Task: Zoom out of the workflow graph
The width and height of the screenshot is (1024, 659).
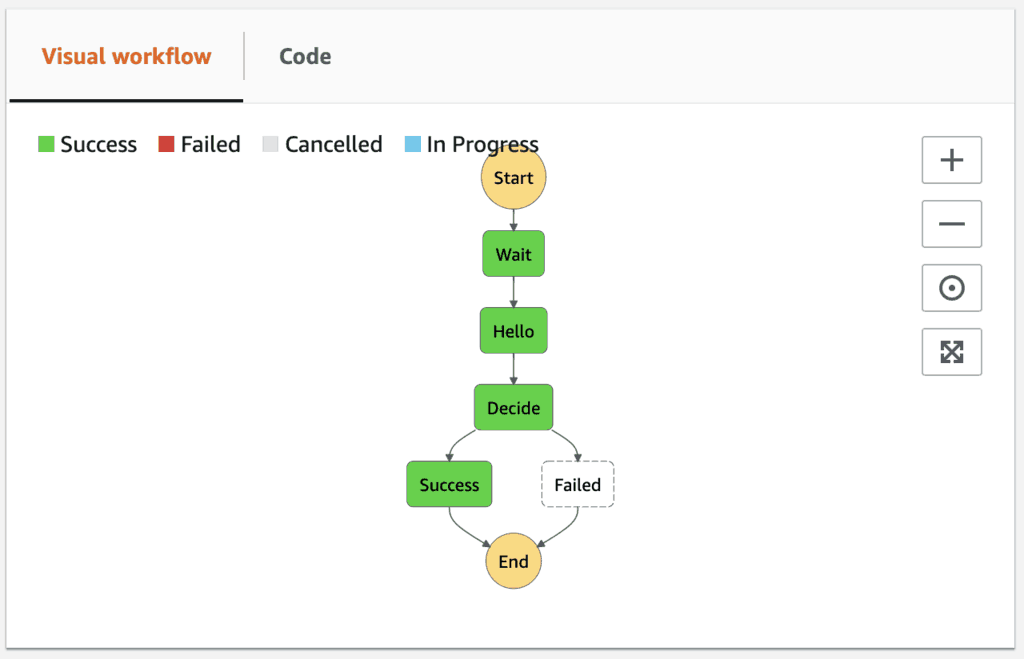Action: (951, 224)
